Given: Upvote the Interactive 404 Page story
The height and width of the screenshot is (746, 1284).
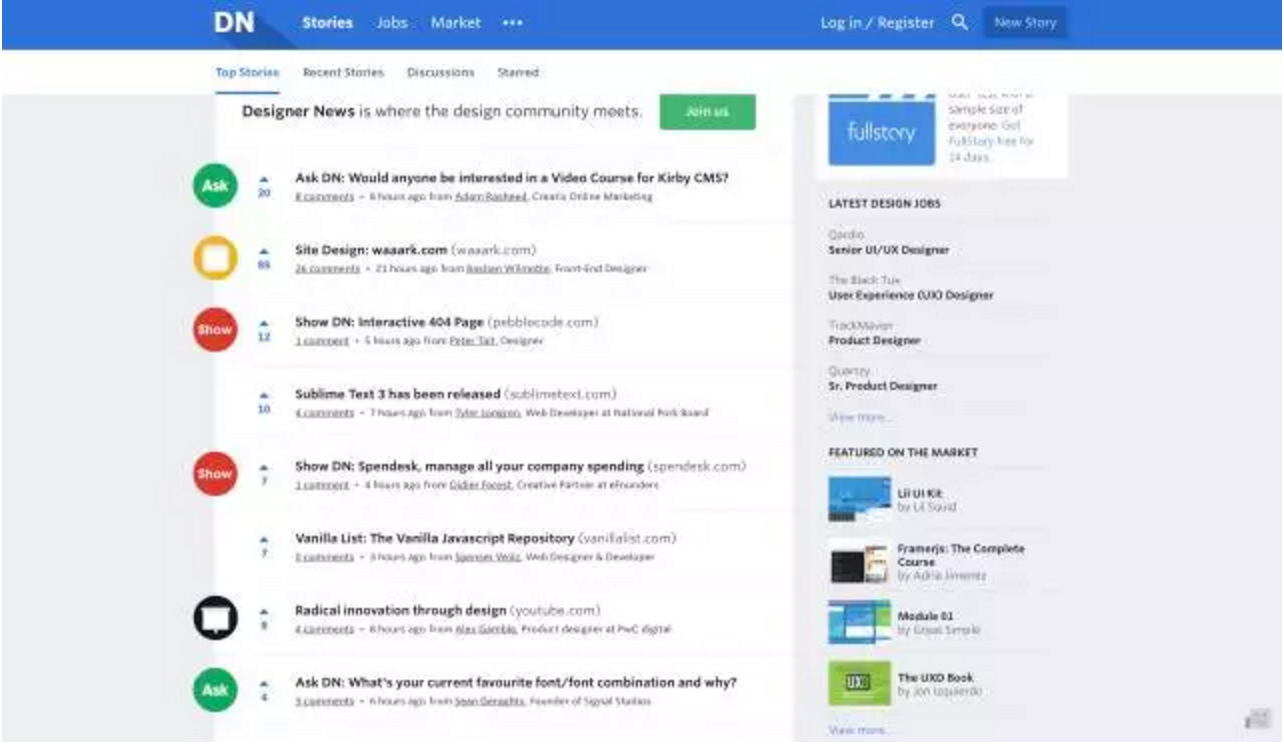Looking at the screenshot, I should pyautogui.click(x=264, y=324).
